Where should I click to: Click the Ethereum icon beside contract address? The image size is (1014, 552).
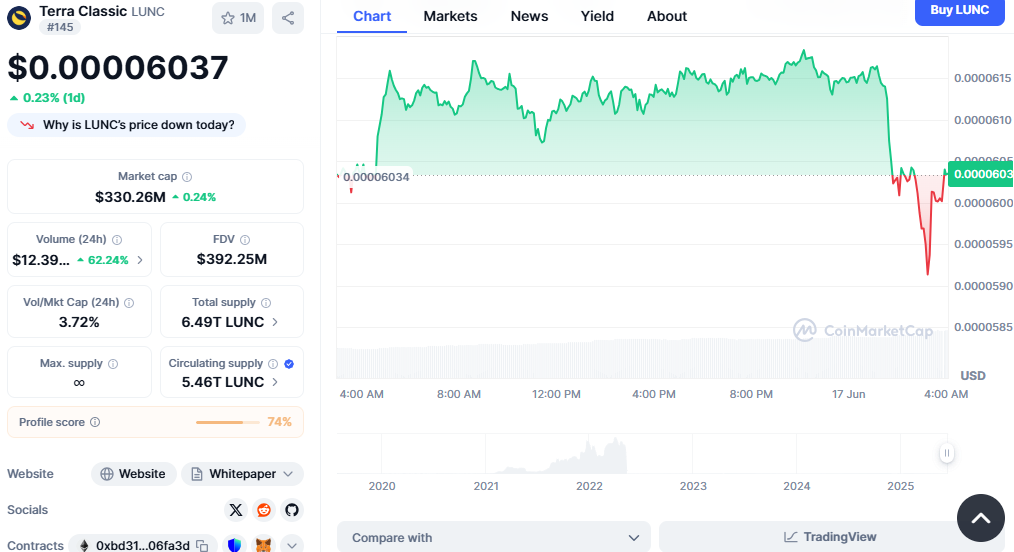(83, 546)
